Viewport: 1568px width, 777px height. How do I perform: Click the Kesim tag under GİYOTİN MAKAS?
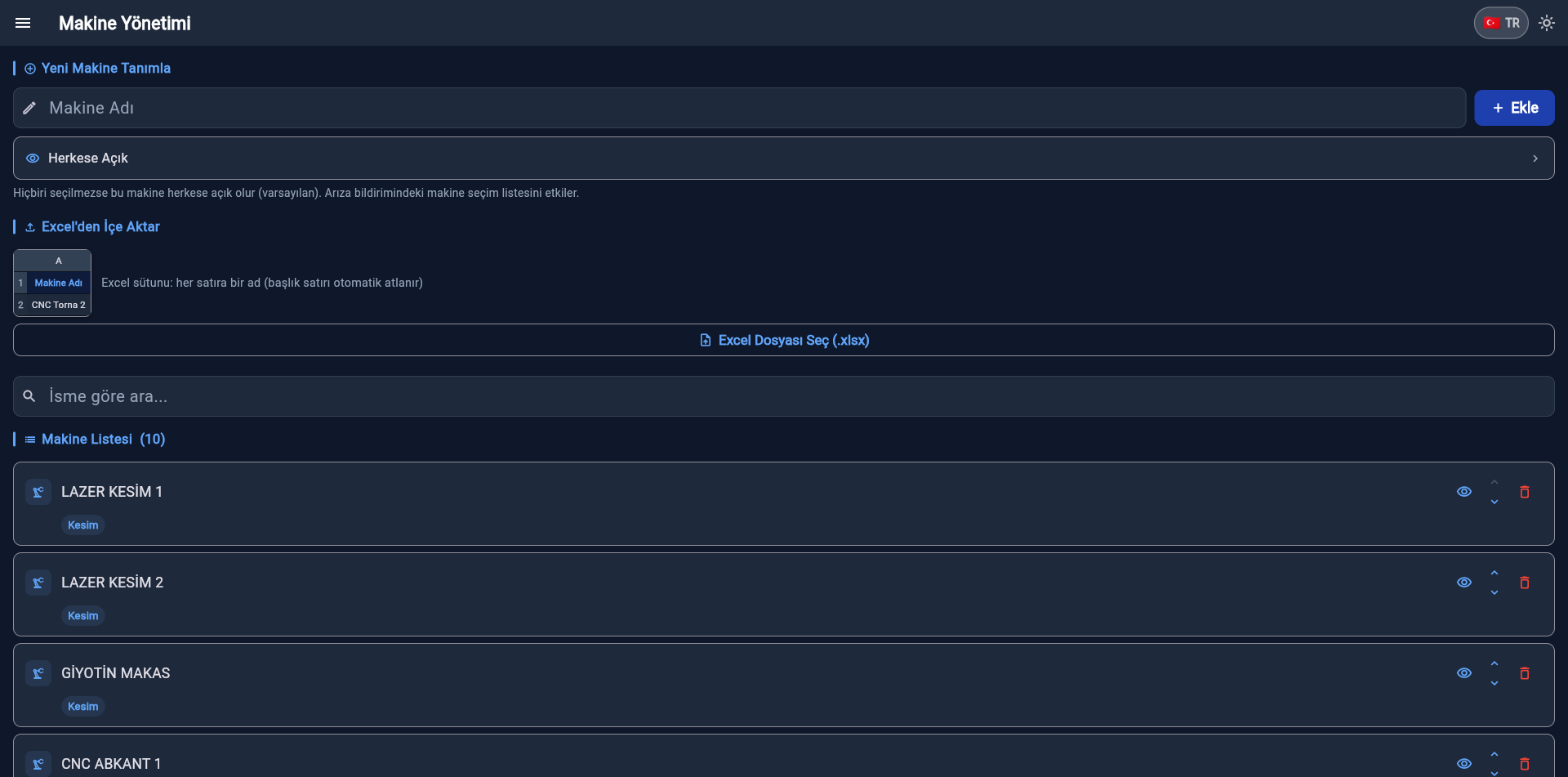pyautogui.click(x=83, y=707)
